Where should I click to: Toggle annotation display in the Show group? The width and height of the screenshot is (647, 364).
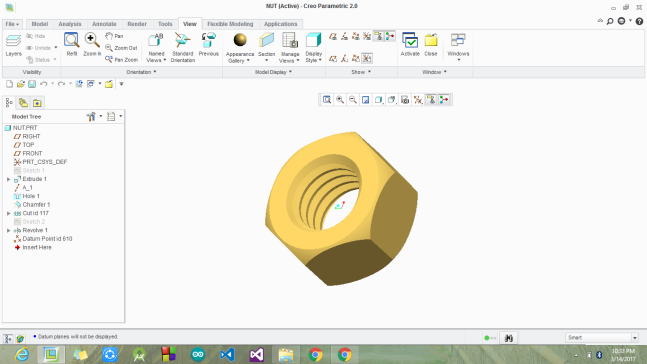(378, 37)
